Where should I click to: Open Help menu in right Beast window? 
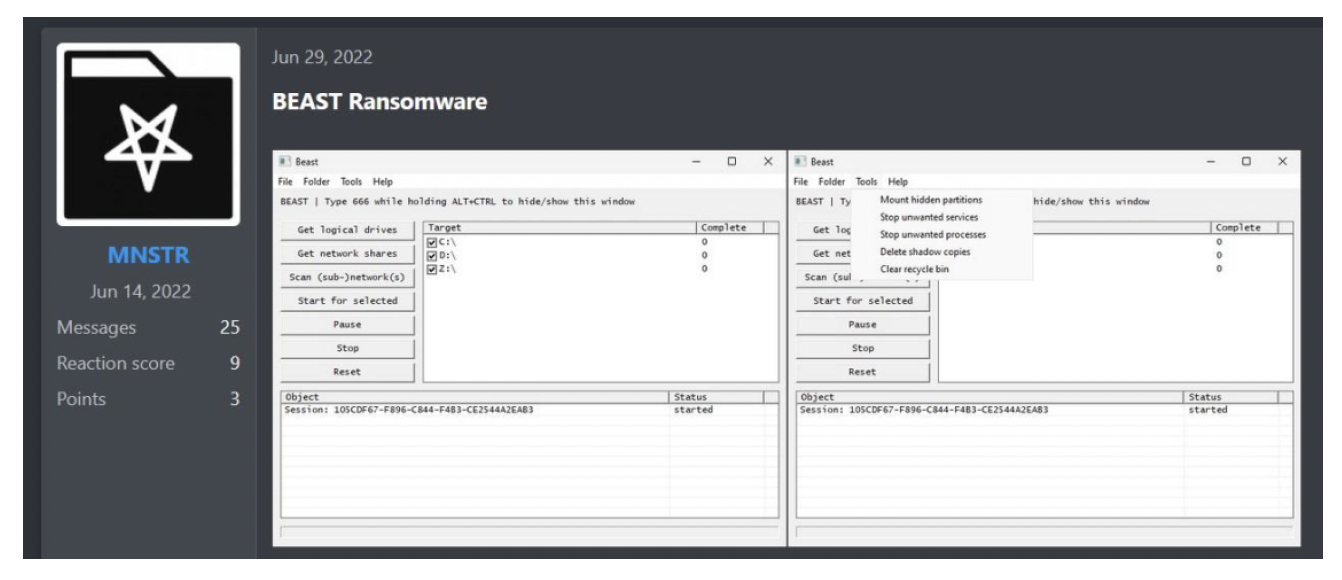click(x=898, y=181)
